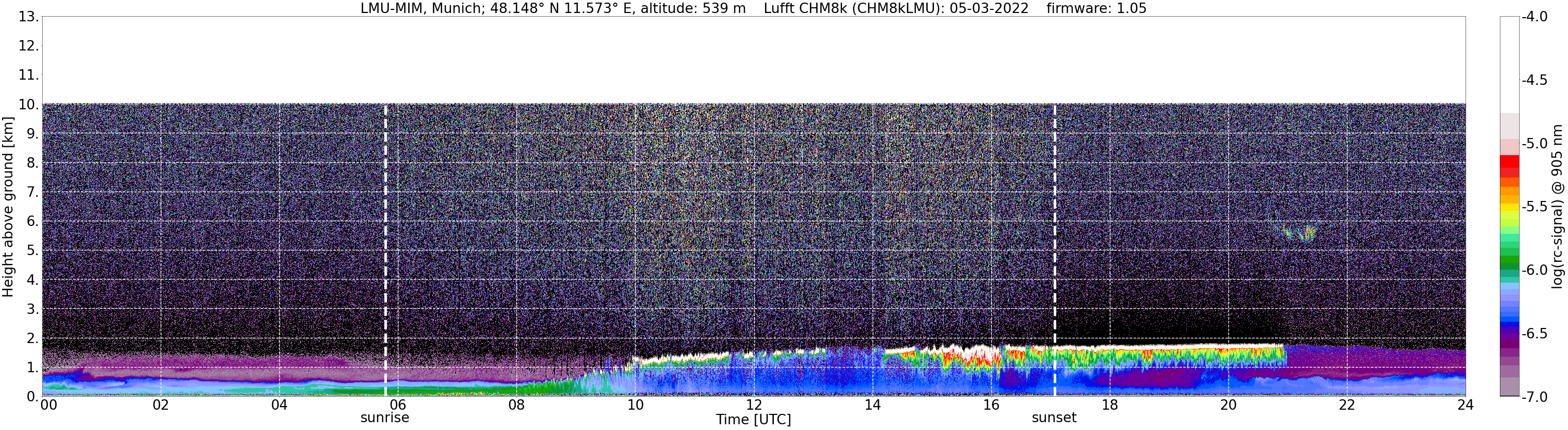Click the 'log(rc-signal) @ 905 nm' colorbar label
Image resolution: width=1568 pixels, height=430 pixels.
[1558, 207]
